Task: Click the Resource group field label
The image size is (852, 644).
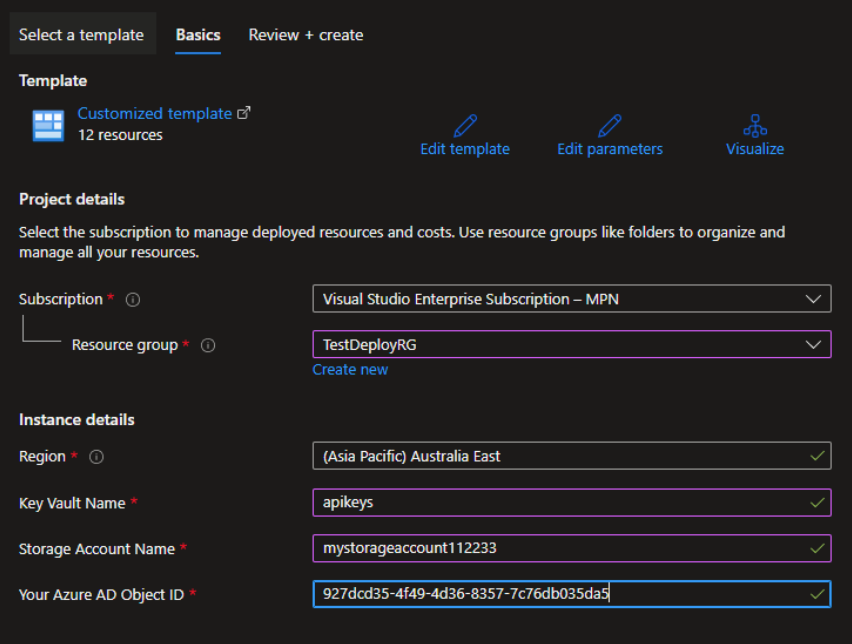Action: coord(125,345)
